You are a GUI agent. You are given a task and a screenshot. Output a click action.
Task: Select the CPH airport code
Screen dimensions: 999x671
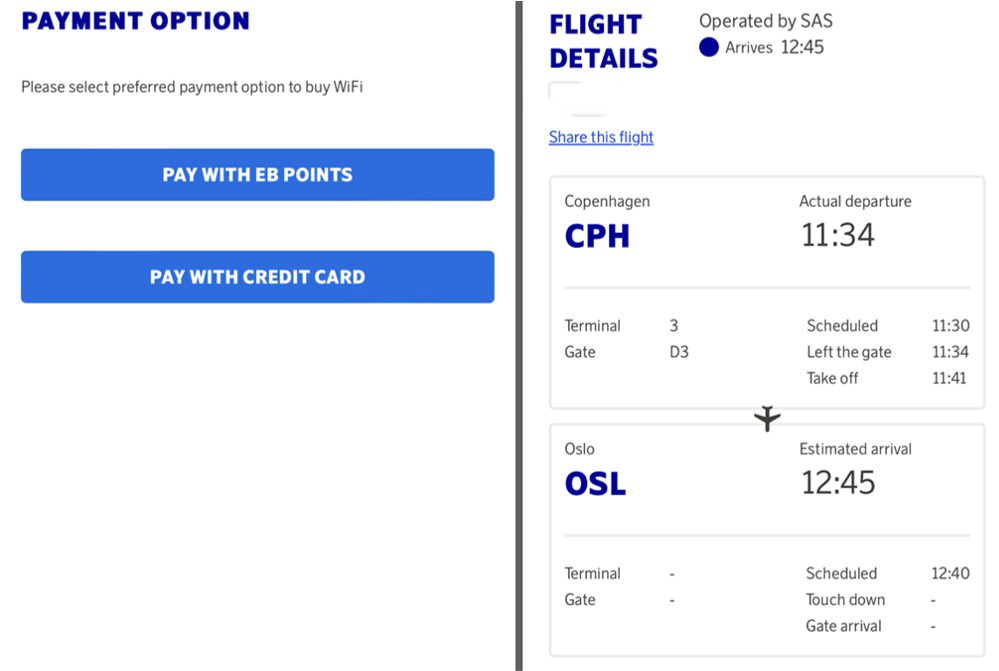[597, 236]
